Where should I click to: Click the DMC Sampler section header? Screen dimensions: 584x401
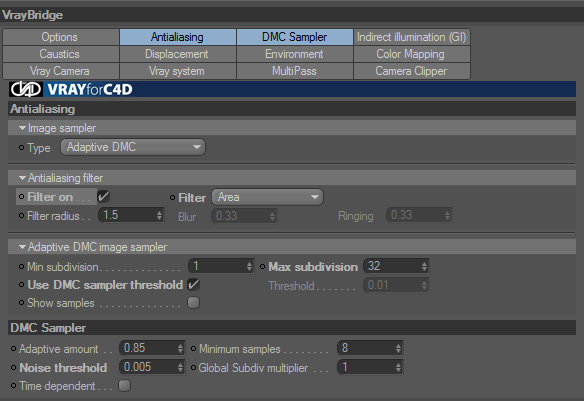pyautogui.click(x=292, y=328)
